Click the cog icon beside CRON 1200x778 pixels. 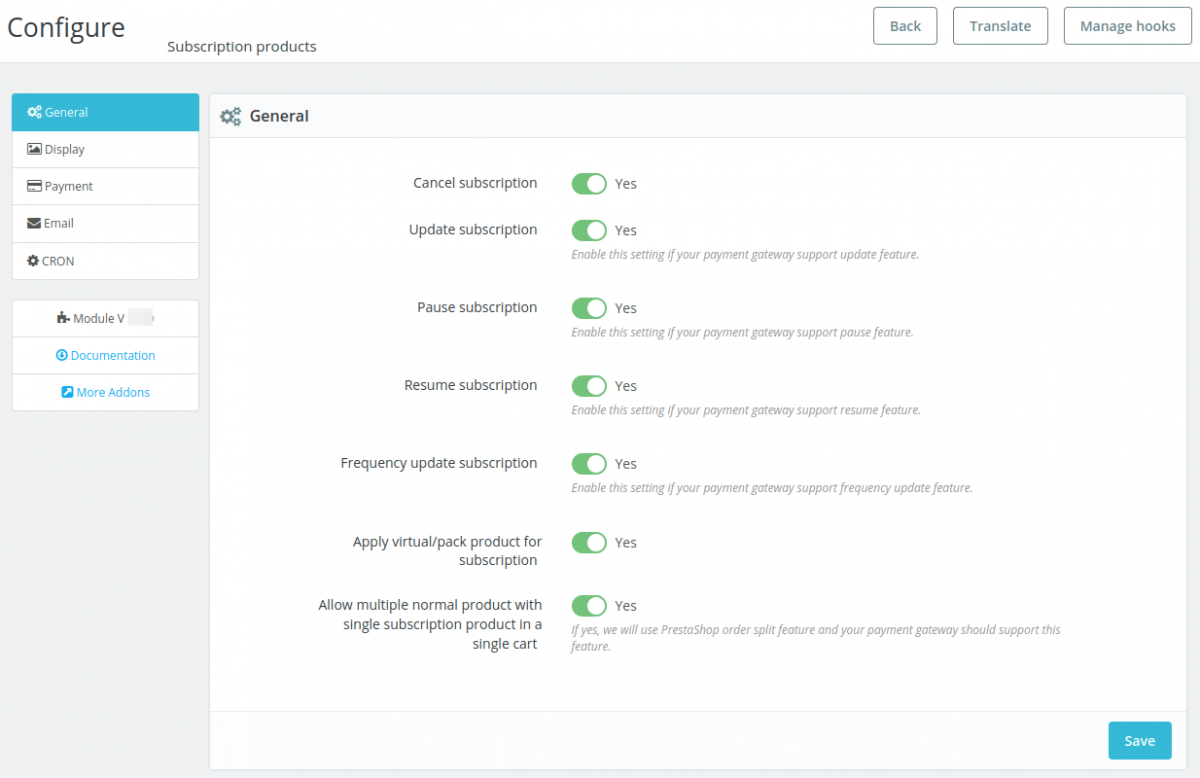coord(33,261)
